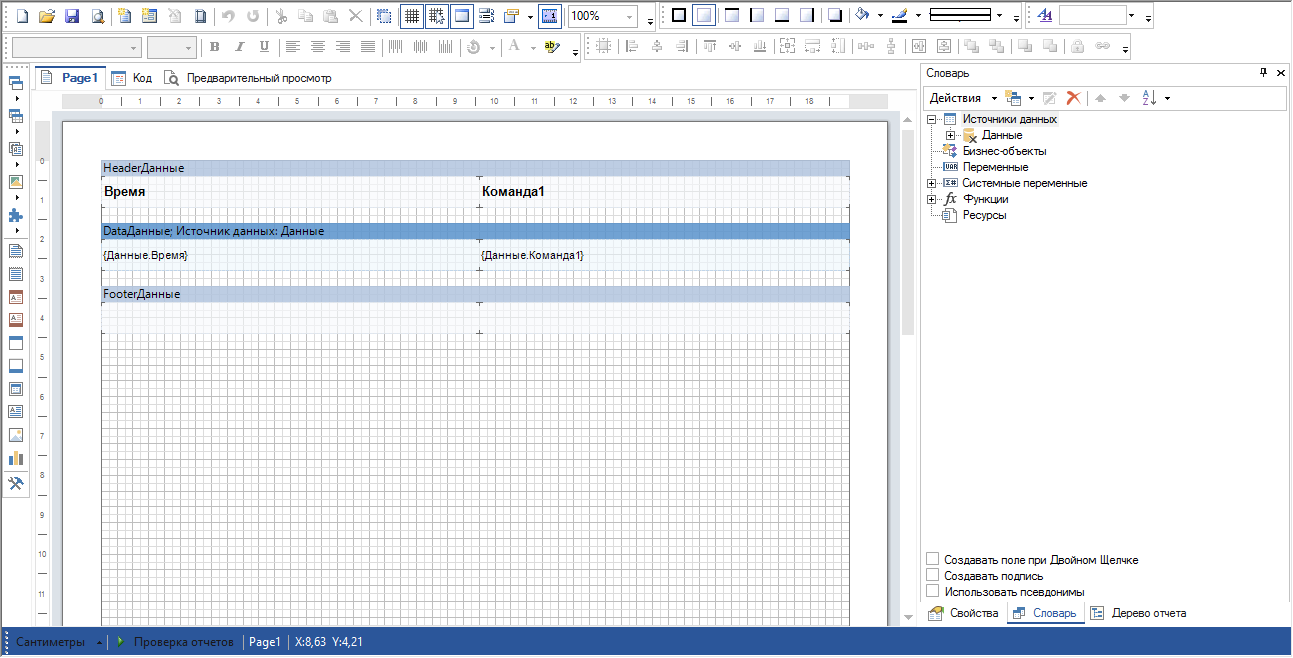Select the chart component in the toolbox
The height and width of the screenshot is (658, 1293).
pos(15,458)
